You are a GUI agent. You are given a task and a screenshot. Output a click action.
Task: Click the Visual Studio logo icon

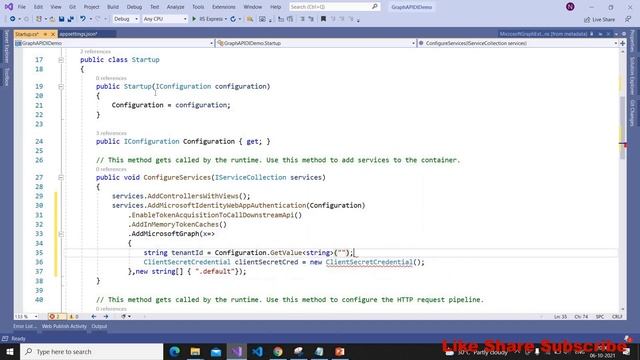coord(9,7)
